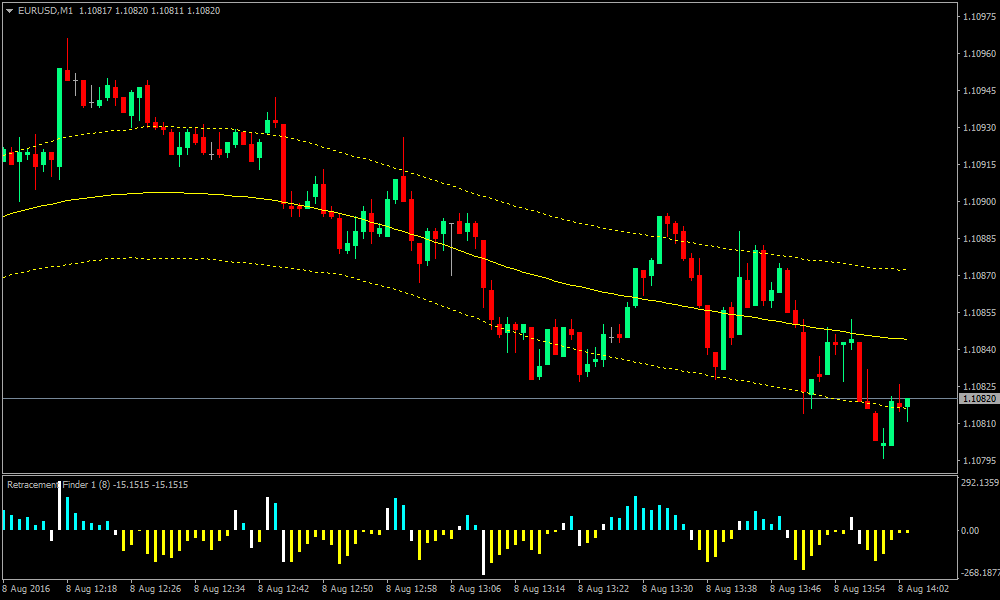Click the -268.1877 indicator scale value
Viewport: 1000px width, 600px height.
pyautogui.click(x=977, y=574)
